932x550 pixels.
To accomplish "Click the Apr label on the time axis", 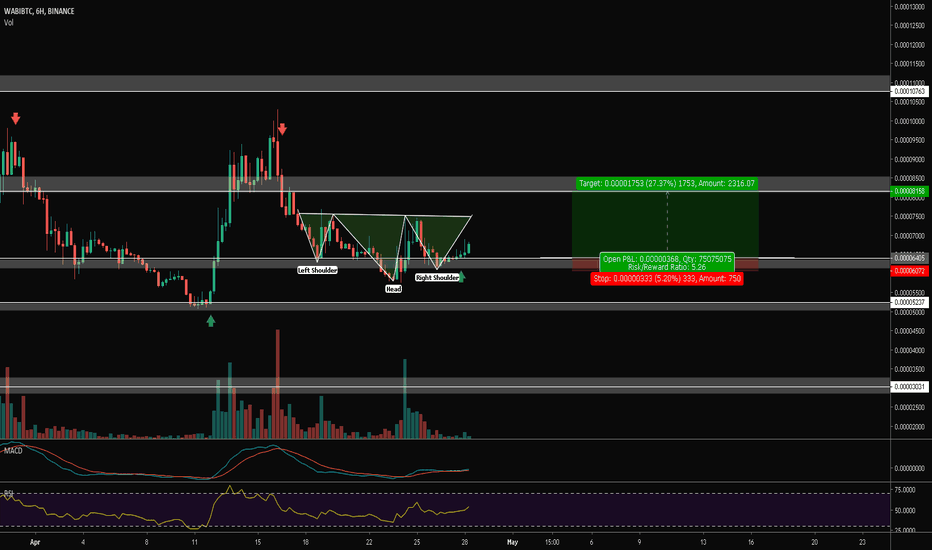I will click(x=35, y=542).
